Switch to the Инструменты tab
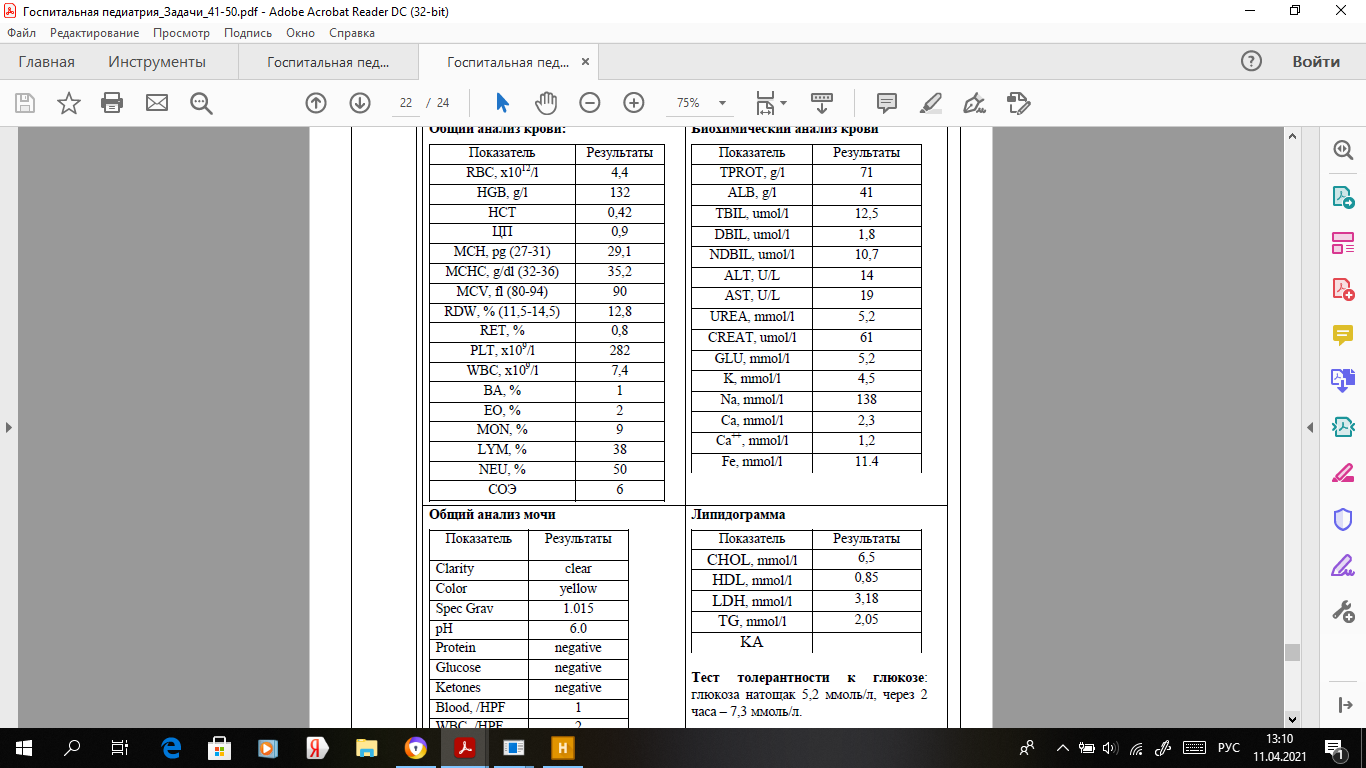This screenshot has height=768, width=1366. pos(157,62)
